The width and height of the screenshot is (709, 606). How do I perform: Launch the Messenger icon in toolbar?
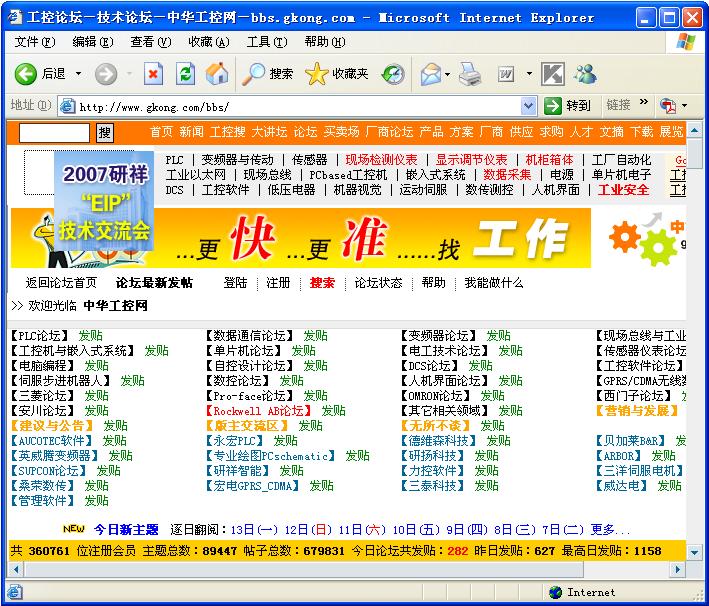[585, 73]
